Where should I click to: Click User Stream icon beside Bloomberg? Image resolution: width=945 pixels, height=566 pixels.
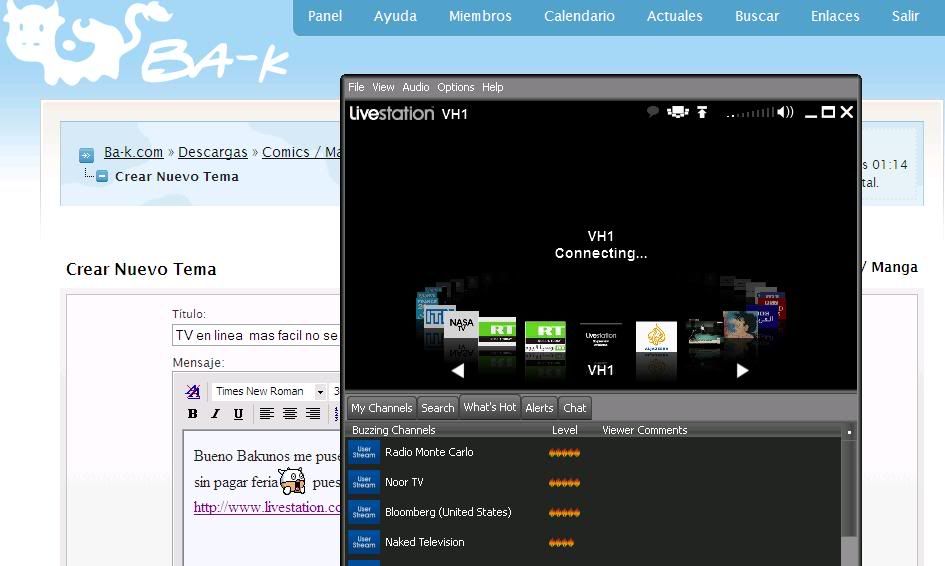(364, 512)
